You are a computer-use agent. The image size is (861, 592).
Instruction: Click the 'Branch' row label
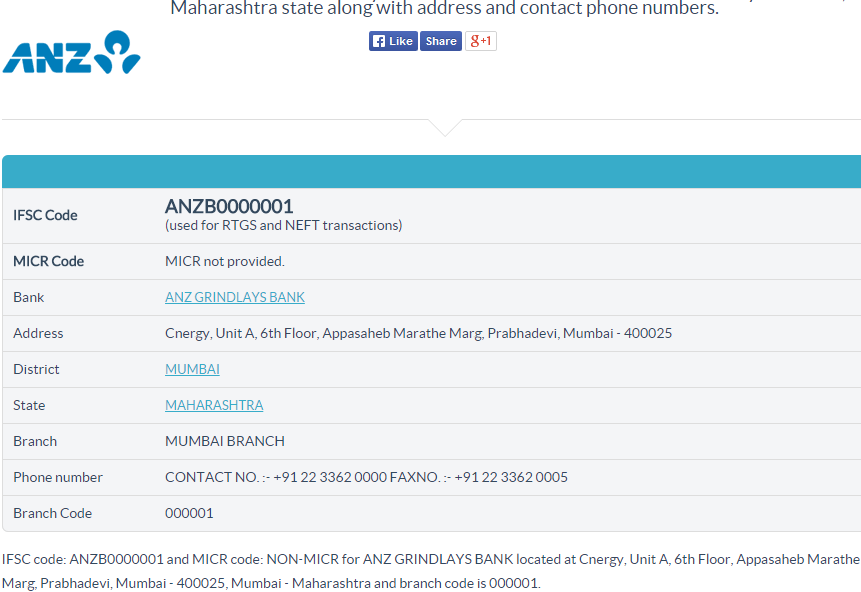pos(35,442)
